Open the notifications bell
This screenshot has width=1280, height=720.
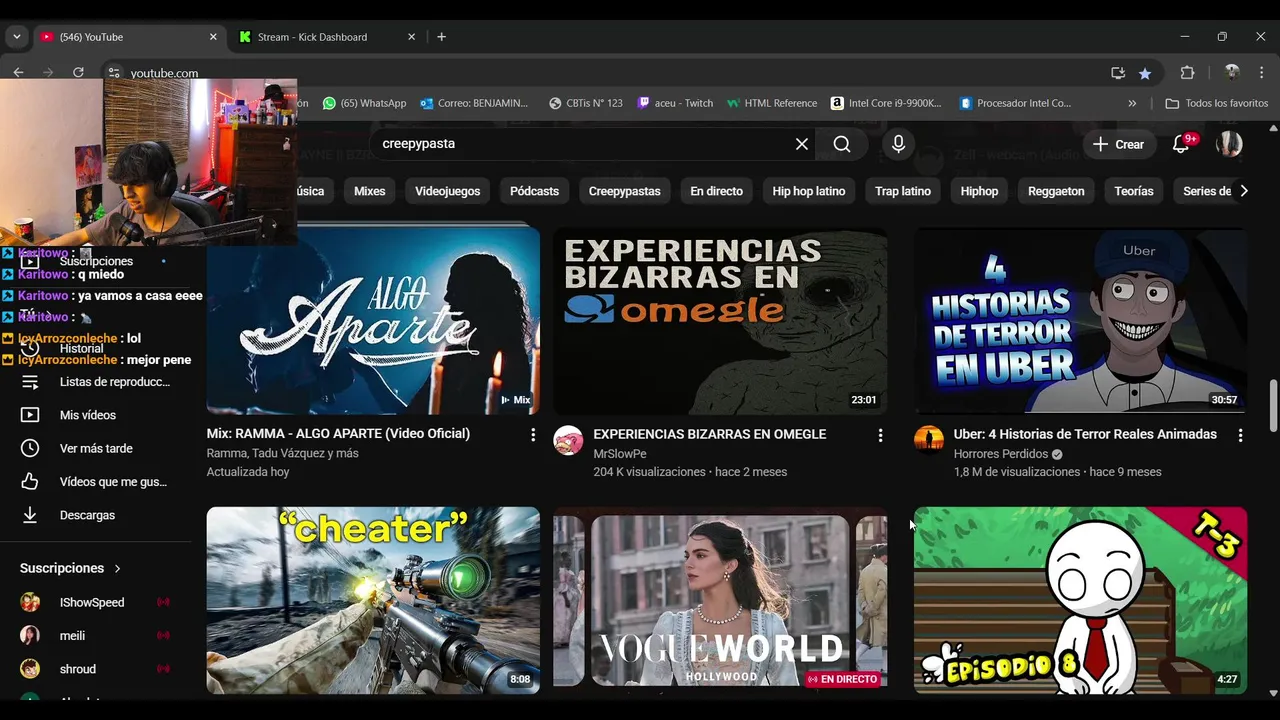[x=1181, y=144]
